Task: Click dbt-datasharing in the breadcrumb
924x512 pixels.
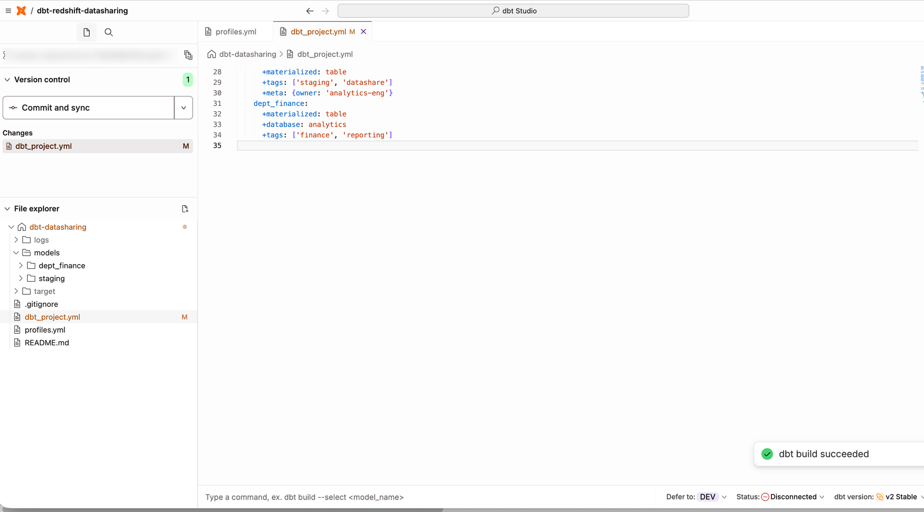Action: tap(248, 54)
